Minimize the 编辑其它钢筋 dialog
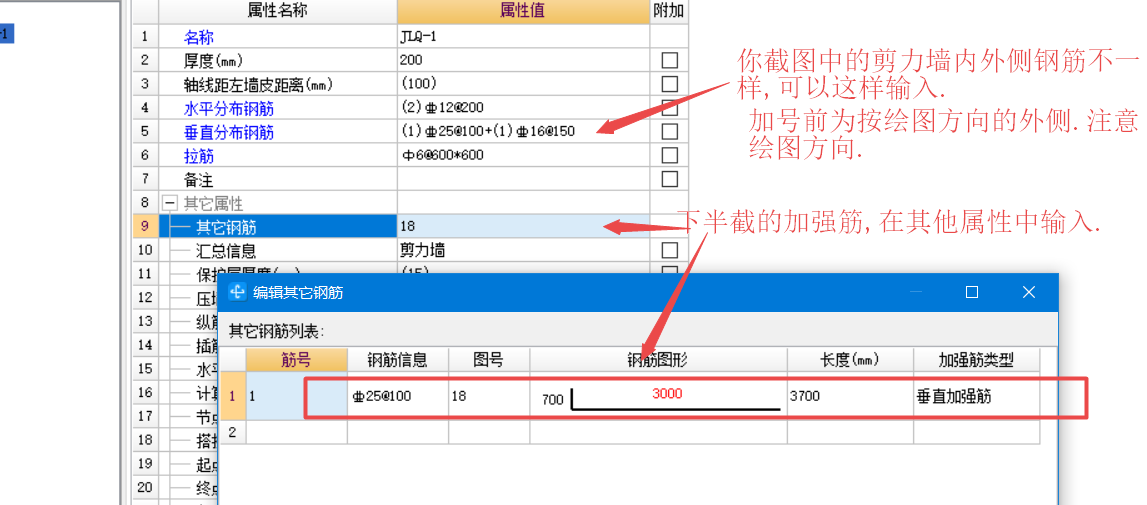The height and width of the screenshot is (505, 1147). pos(916,292)
